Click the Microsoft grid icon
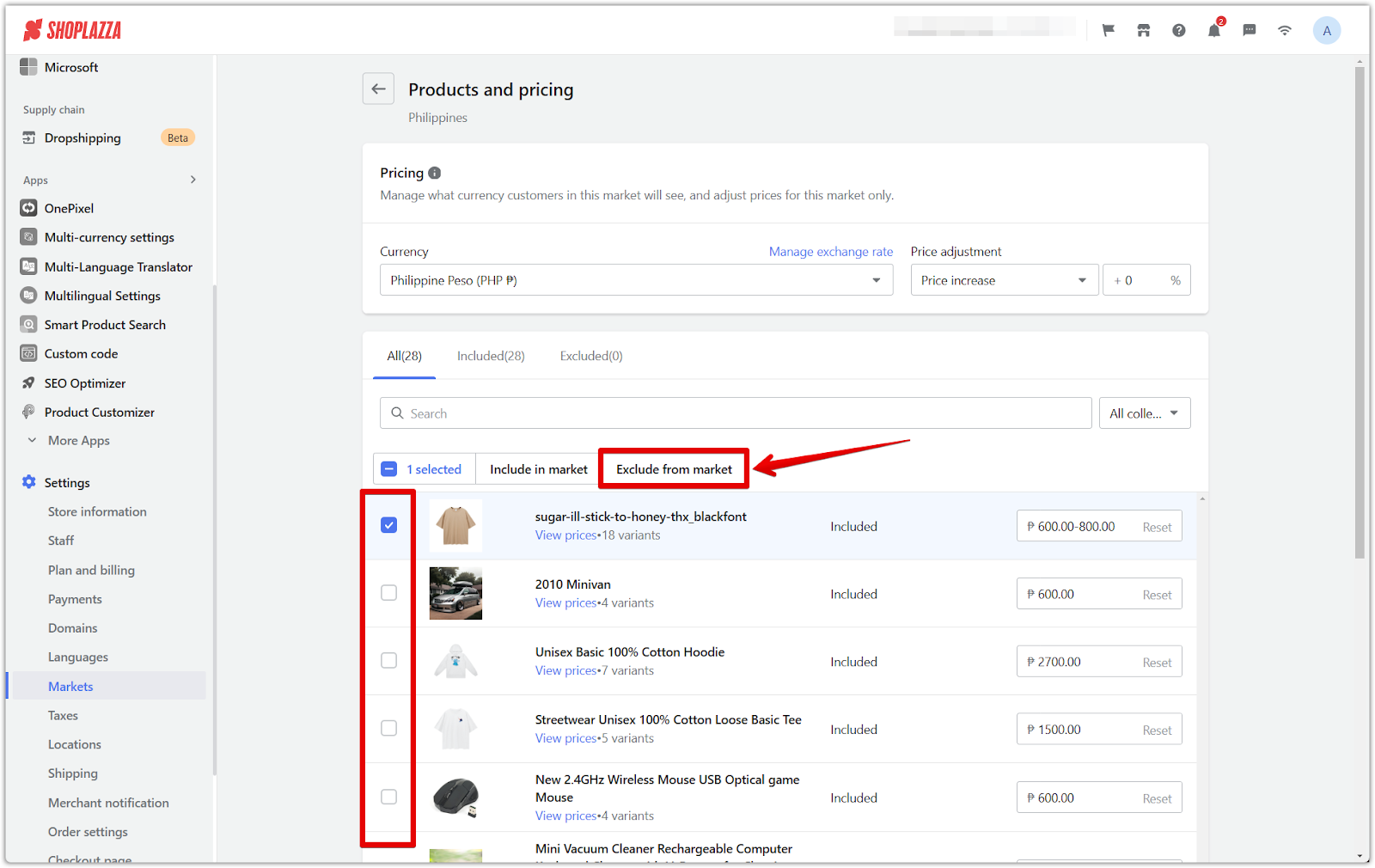This screenshot has height=868, width=1375. 28,66
